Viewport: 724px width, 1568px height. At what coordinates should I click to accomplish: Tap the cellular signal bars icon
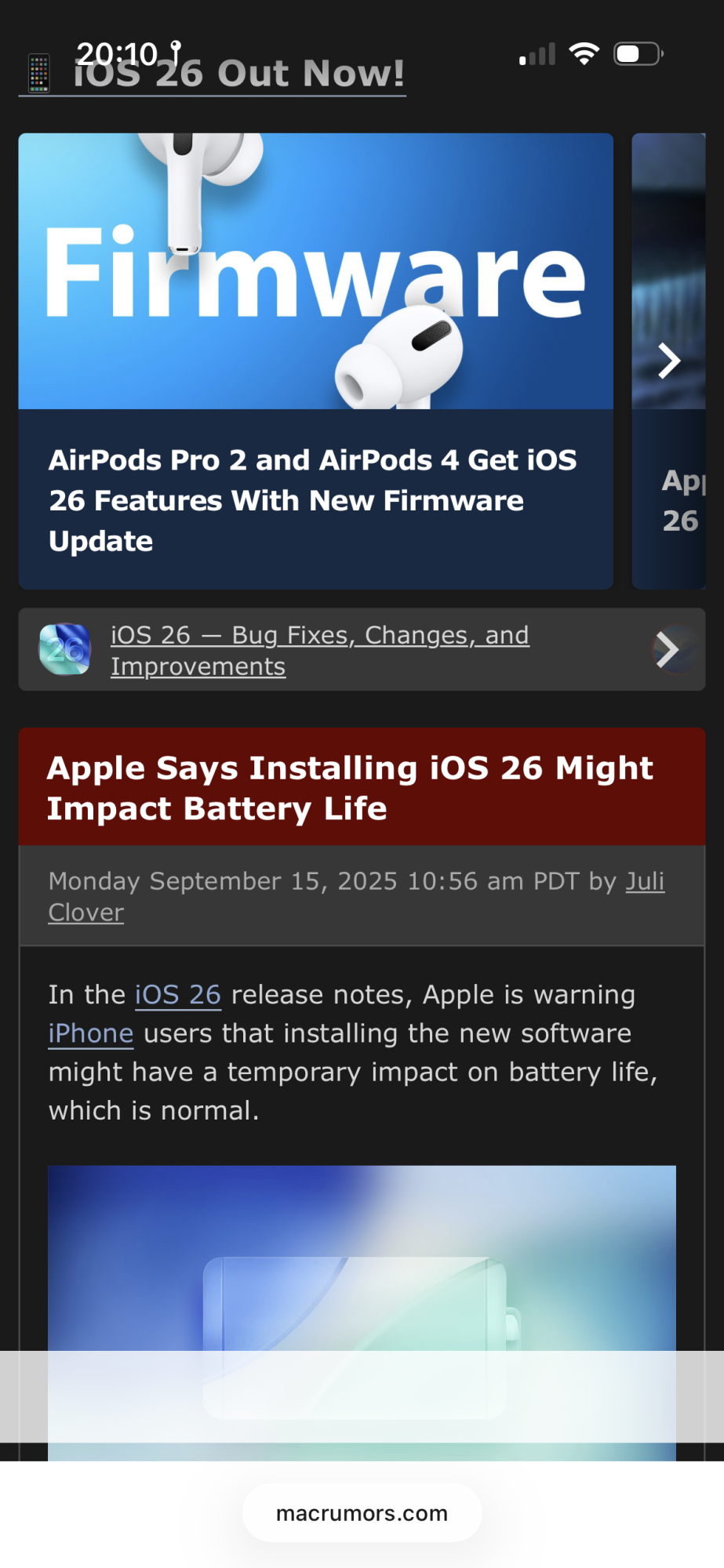tap(537, 54)
